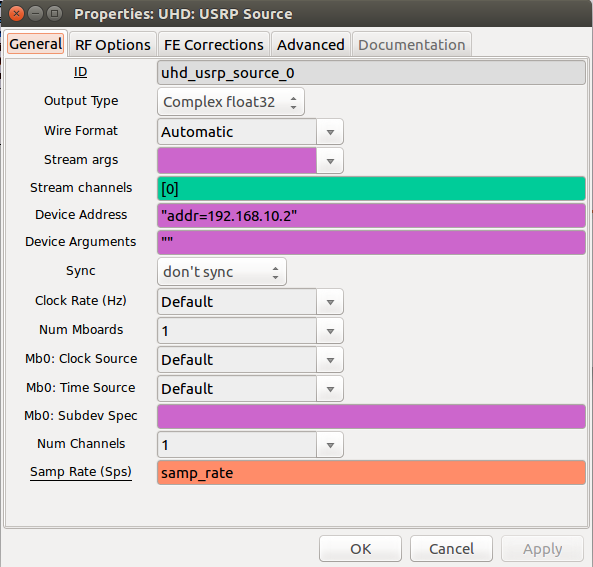Click the Mb0: Subdev Spec label

click(x=81, y=416)
